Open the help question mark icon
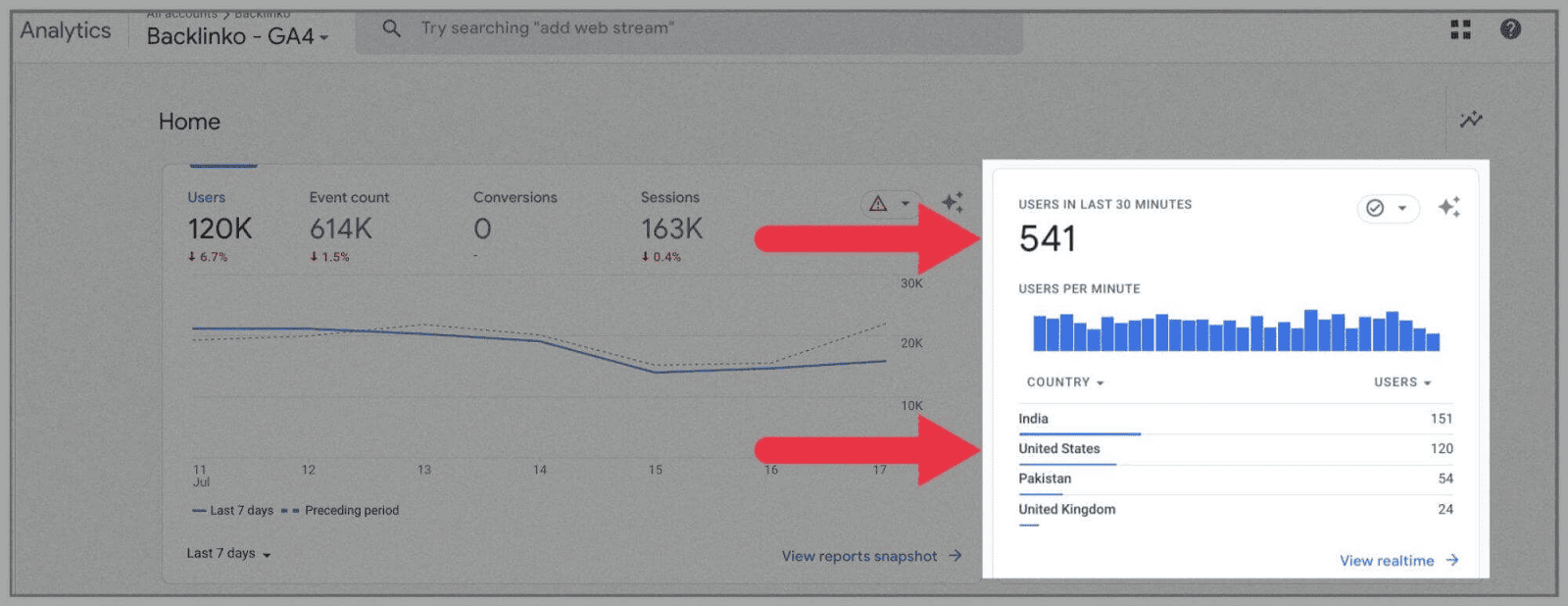 pyautogui.click(x=1510, y=29)
